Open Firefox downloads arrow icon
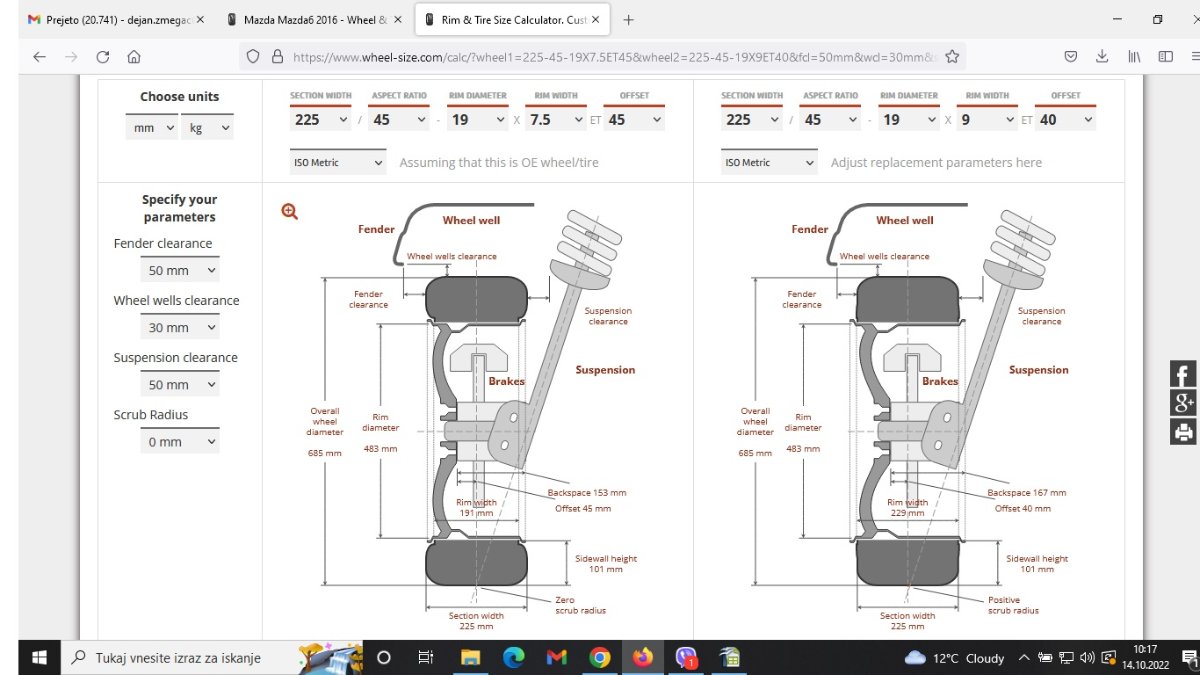The image size is (1200, 675). (1102, 57)
